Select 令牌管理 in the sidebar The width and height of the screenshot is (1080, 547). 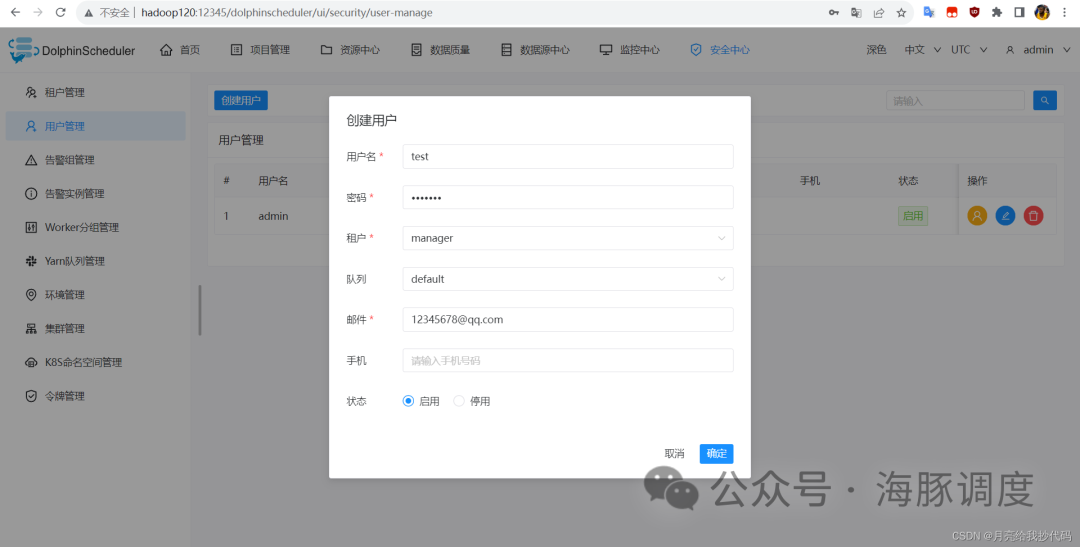click(x=96, y=396)
